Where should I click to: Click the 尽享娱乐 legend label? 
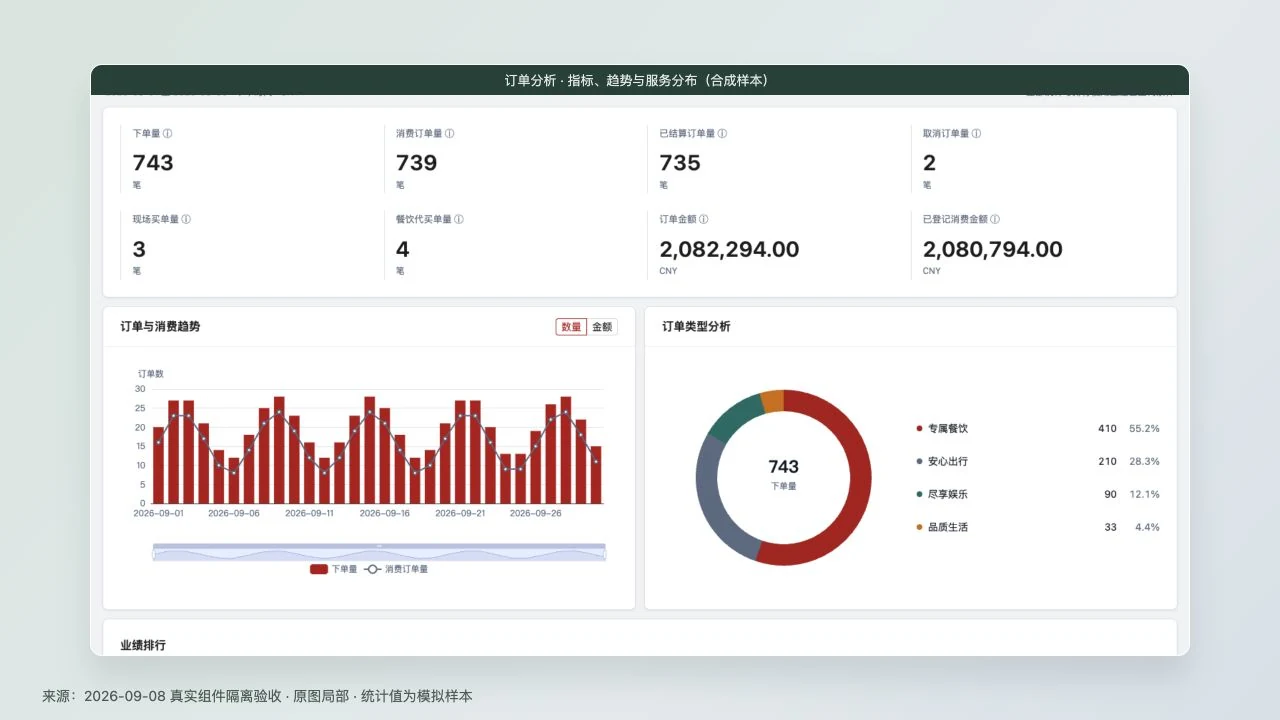[948, 494]
